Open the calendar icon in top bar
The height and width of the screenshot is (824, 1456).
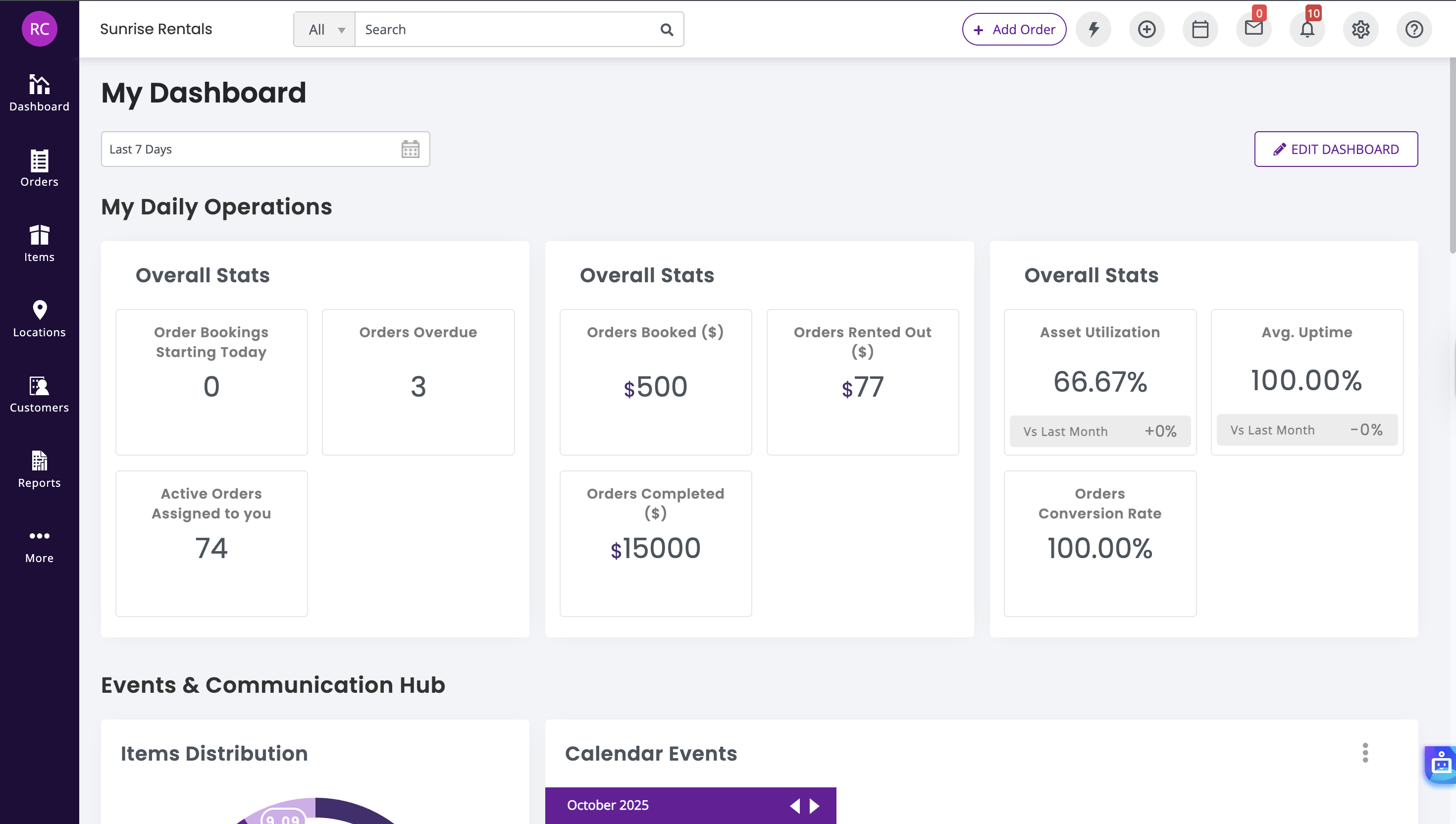pos(1199,29)
